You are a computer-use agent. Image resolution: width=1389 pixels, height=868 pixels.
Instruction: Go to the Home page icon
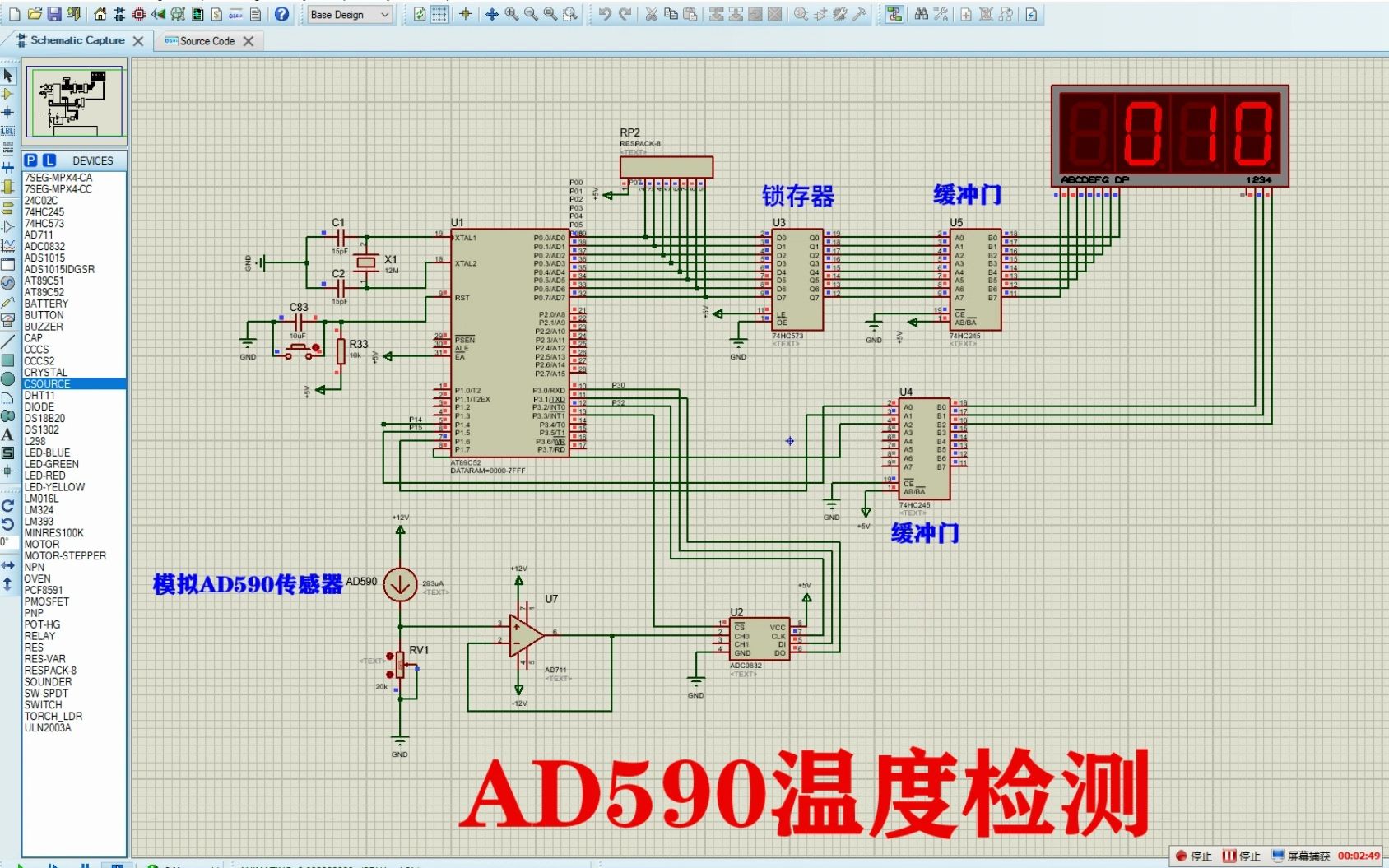click(x=100, y=14)
